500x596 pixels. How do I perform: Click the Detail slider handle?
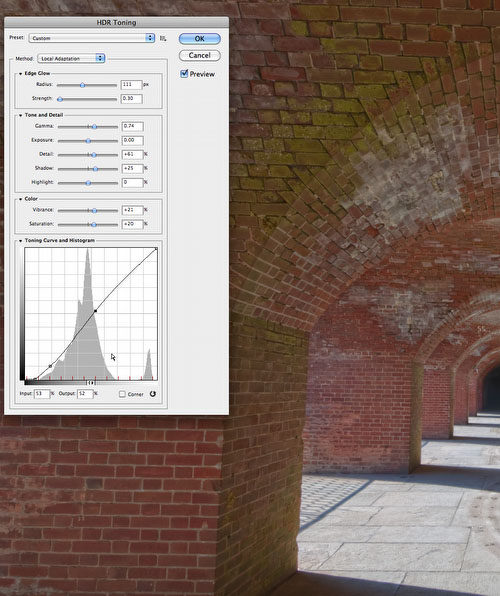pyautogui.click(x=94, y=155)
